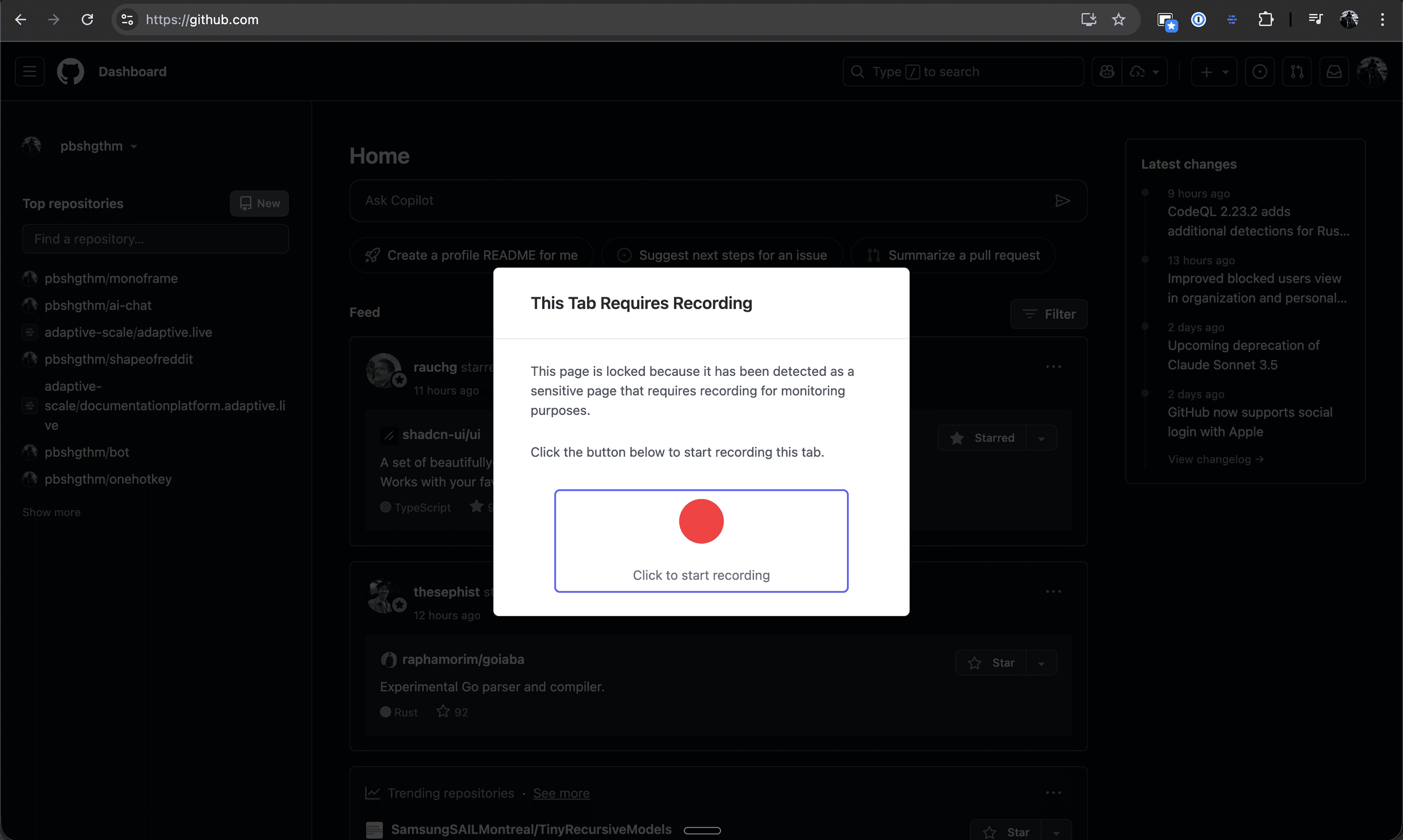This screenshot has height=840, width=1403.
Task: Click the blue dashes extension icon
Action: (x=1232, y=20)
